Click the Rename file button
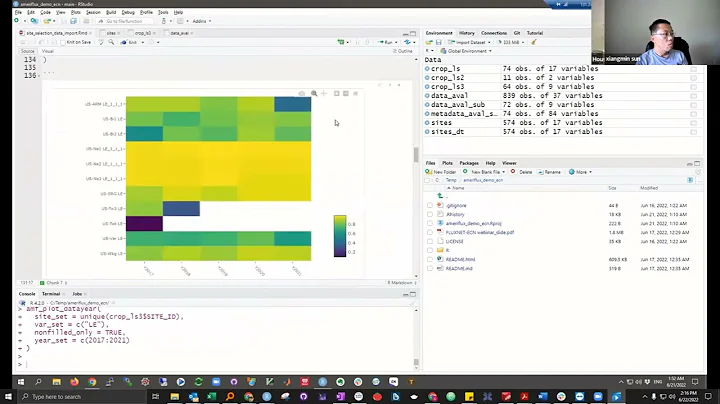720x404 pixels. [x=549, y=172]
